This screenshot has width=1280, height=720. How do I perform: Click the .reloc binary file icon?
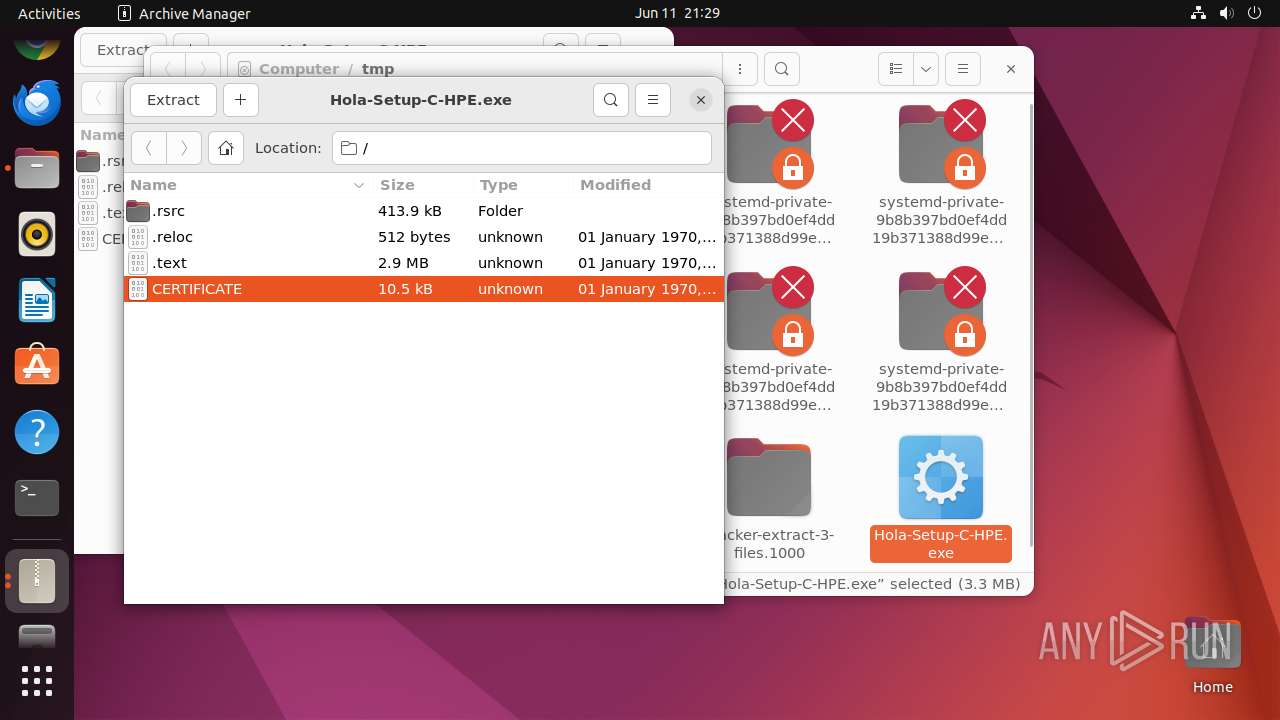[138, 237]
